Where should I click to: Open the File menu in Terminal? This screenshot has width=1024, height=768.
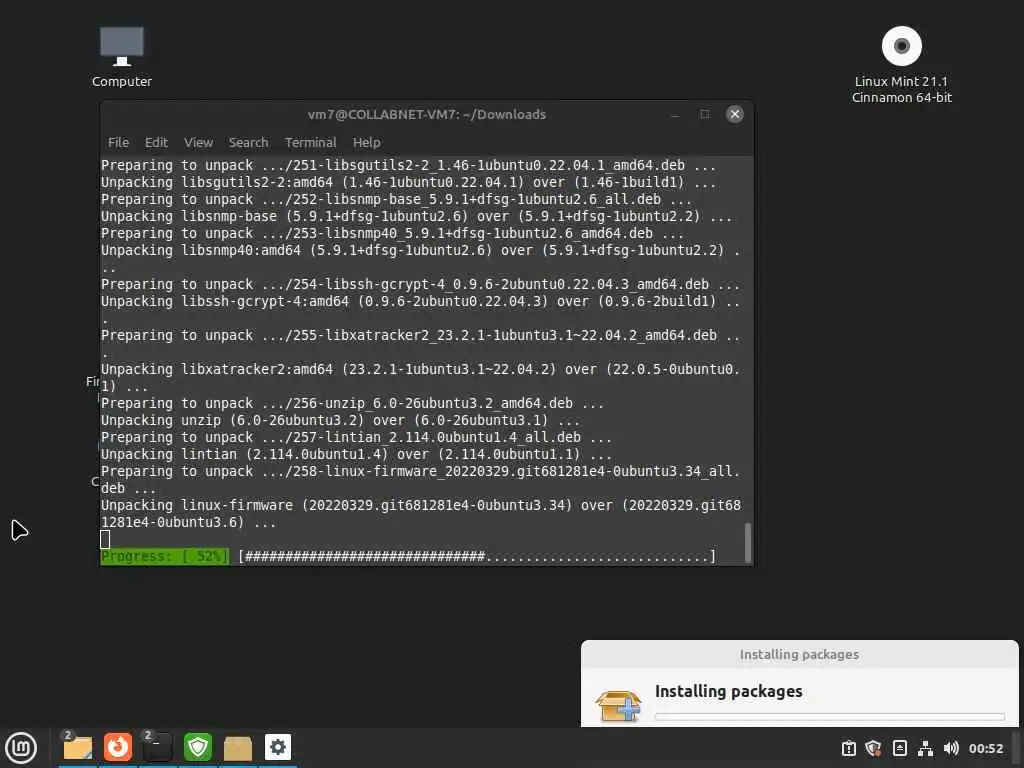[118, 142]
